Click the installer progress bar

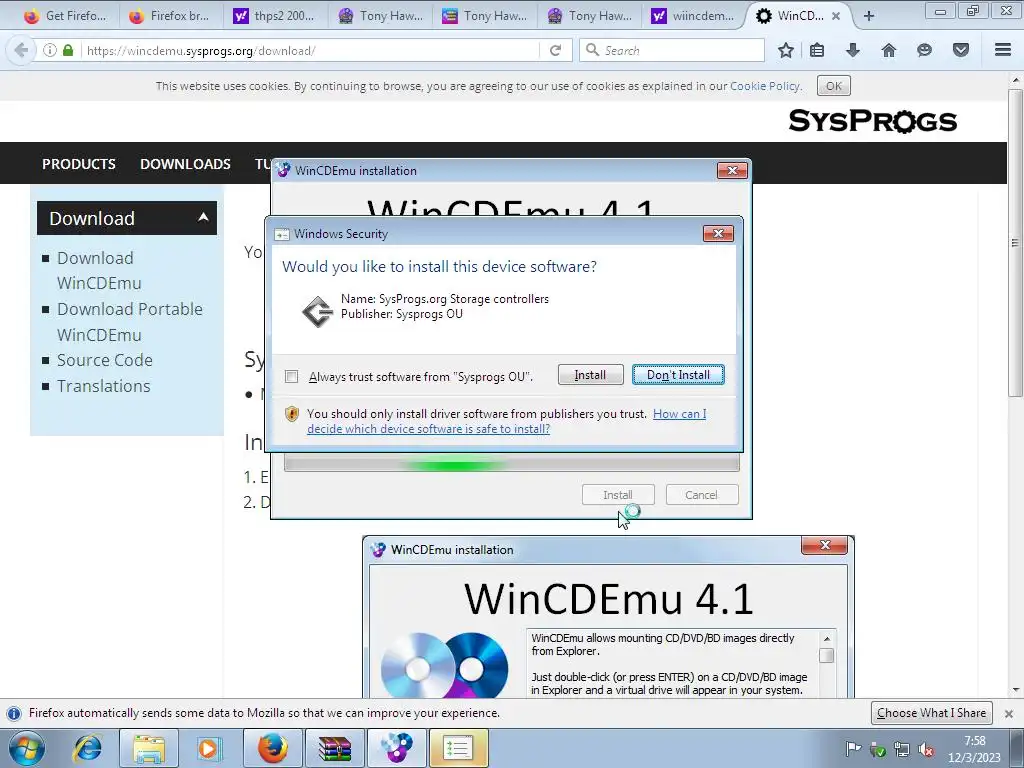(512, 464)
